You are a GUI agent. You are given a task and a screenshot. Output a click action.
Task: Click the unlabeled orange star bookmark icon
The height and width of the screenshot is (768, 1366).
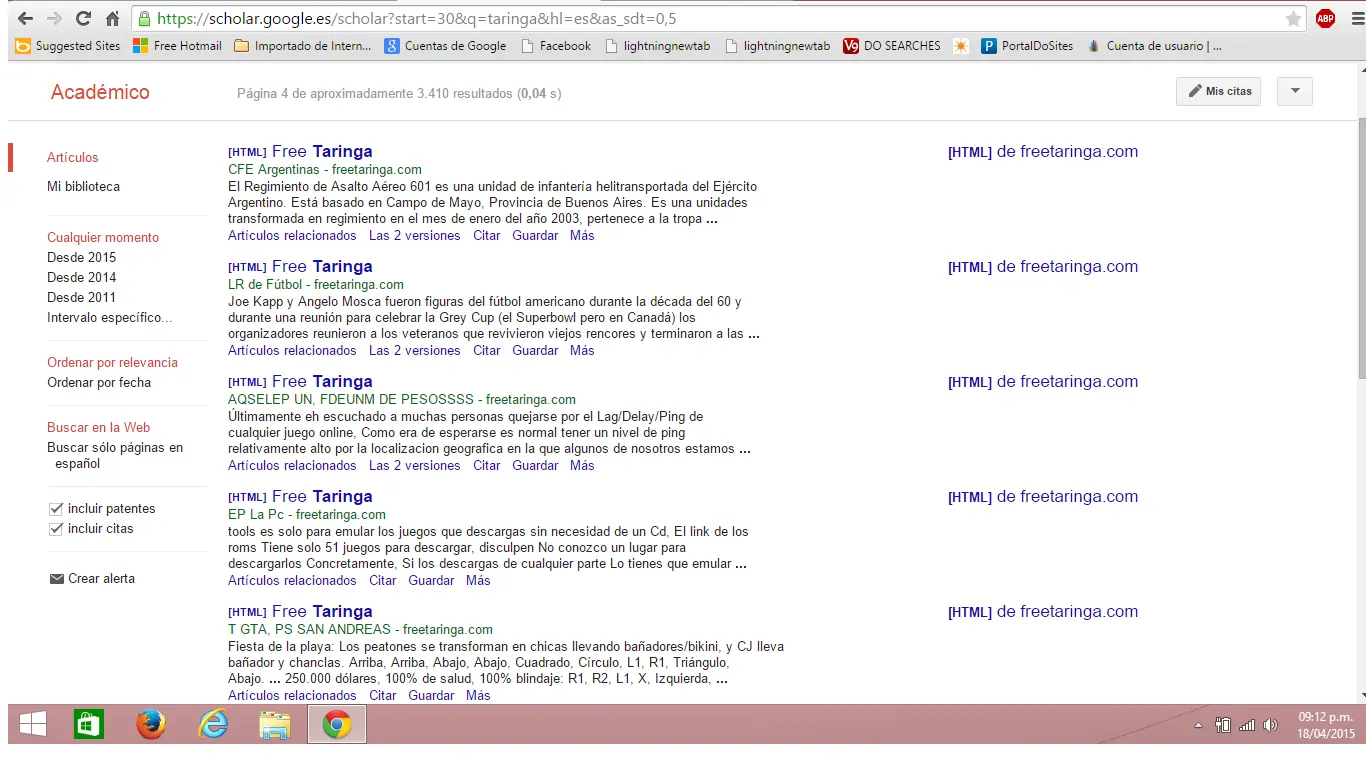(x=961, y=46)
